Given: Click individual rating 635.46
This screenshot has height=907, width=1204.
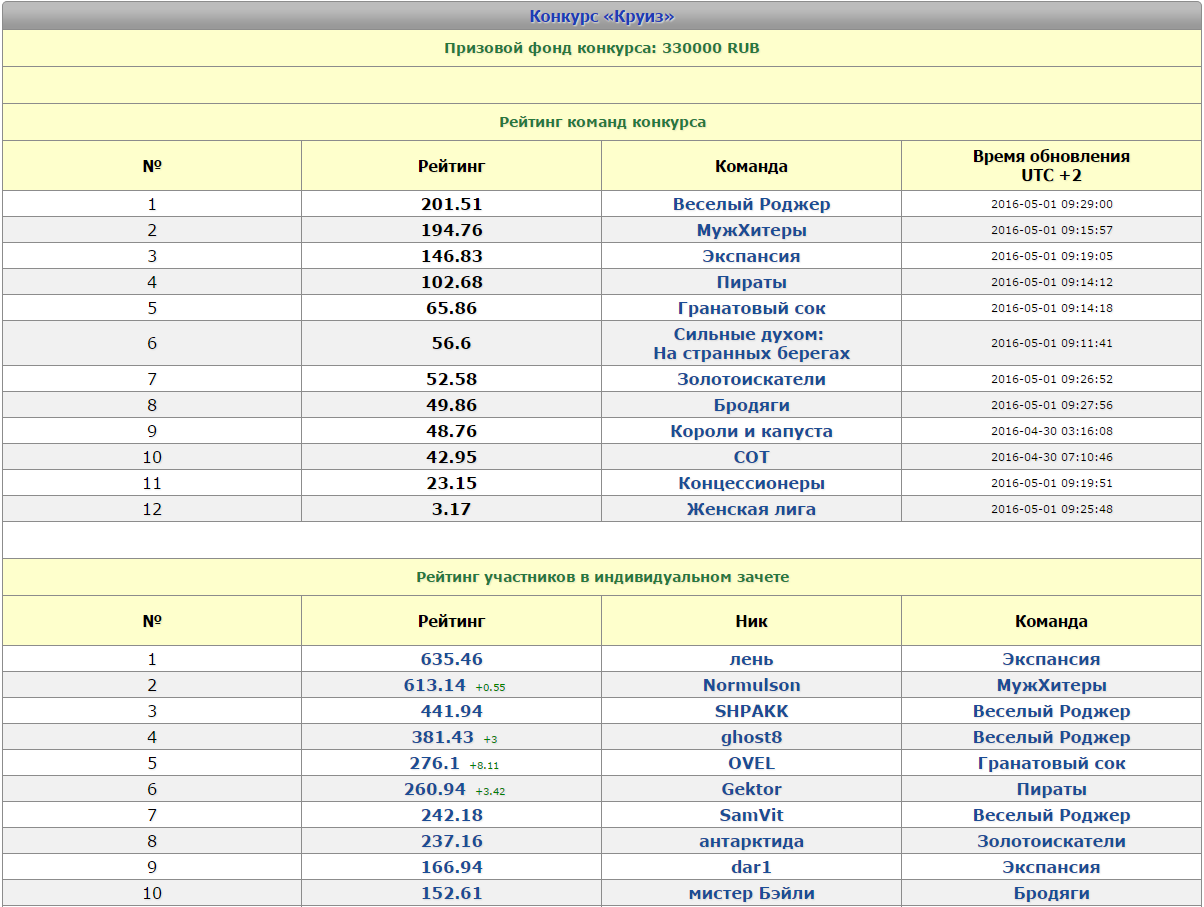Looking at the screenshot, I should [x=452, y=659].
